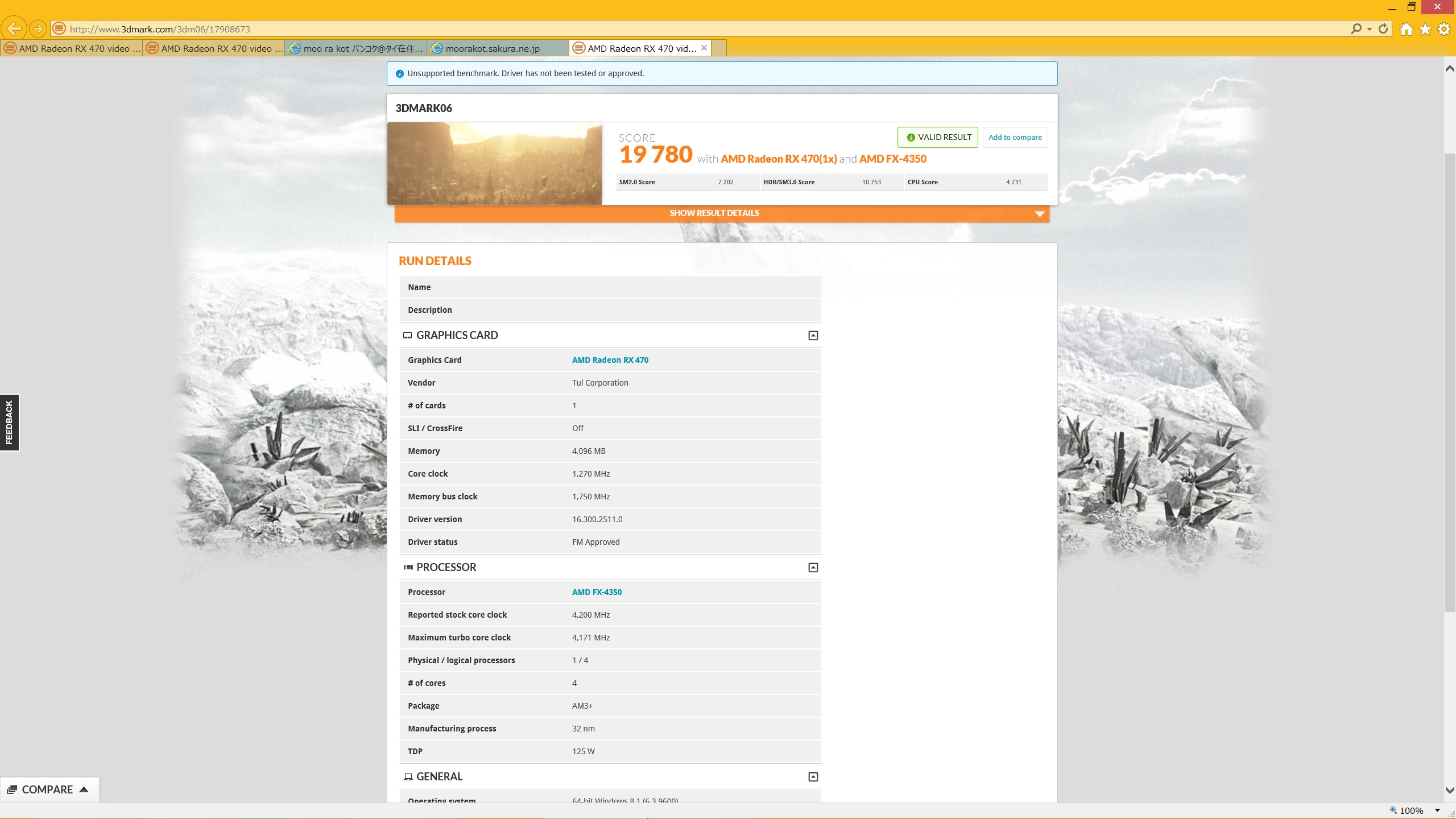Go forward with the browser forward arrow
Viewport: 1456px width, 819px height.
(x=38, y=28)
